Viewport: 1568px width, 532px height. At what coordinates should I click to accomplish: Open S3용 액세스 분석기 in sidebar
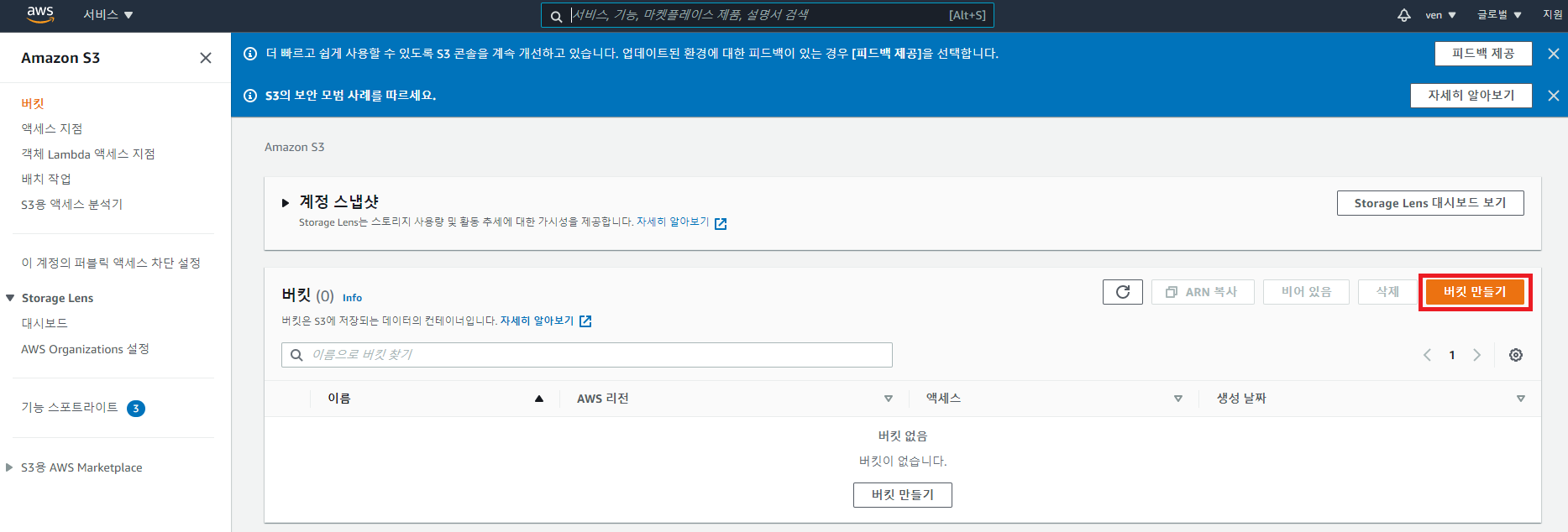point(72,204)
